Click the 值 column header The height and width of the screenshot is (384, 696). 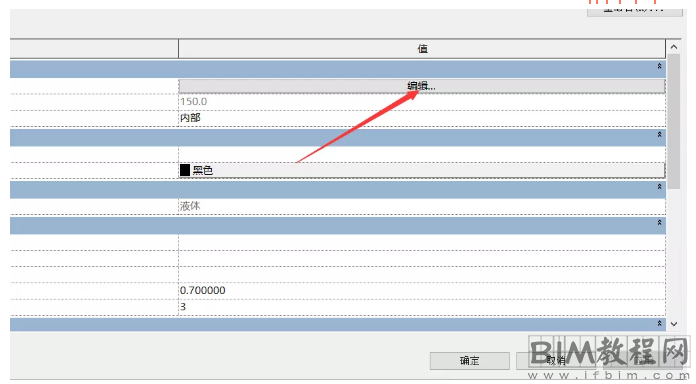(422, 49)
